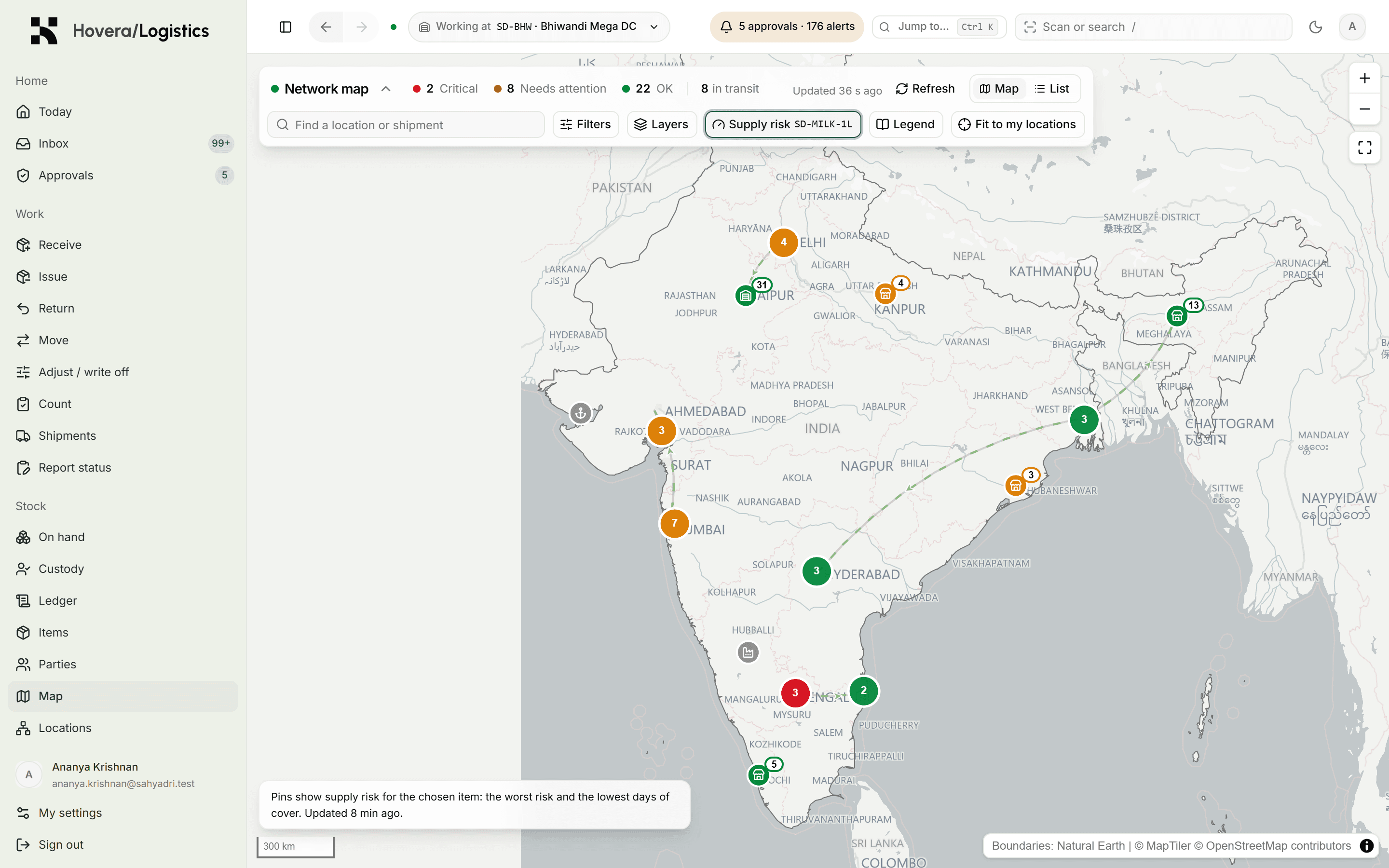Open the Filters panel
Viewport: 1389px width, 868px height.
pyautogui.click(x=586, y=124)
